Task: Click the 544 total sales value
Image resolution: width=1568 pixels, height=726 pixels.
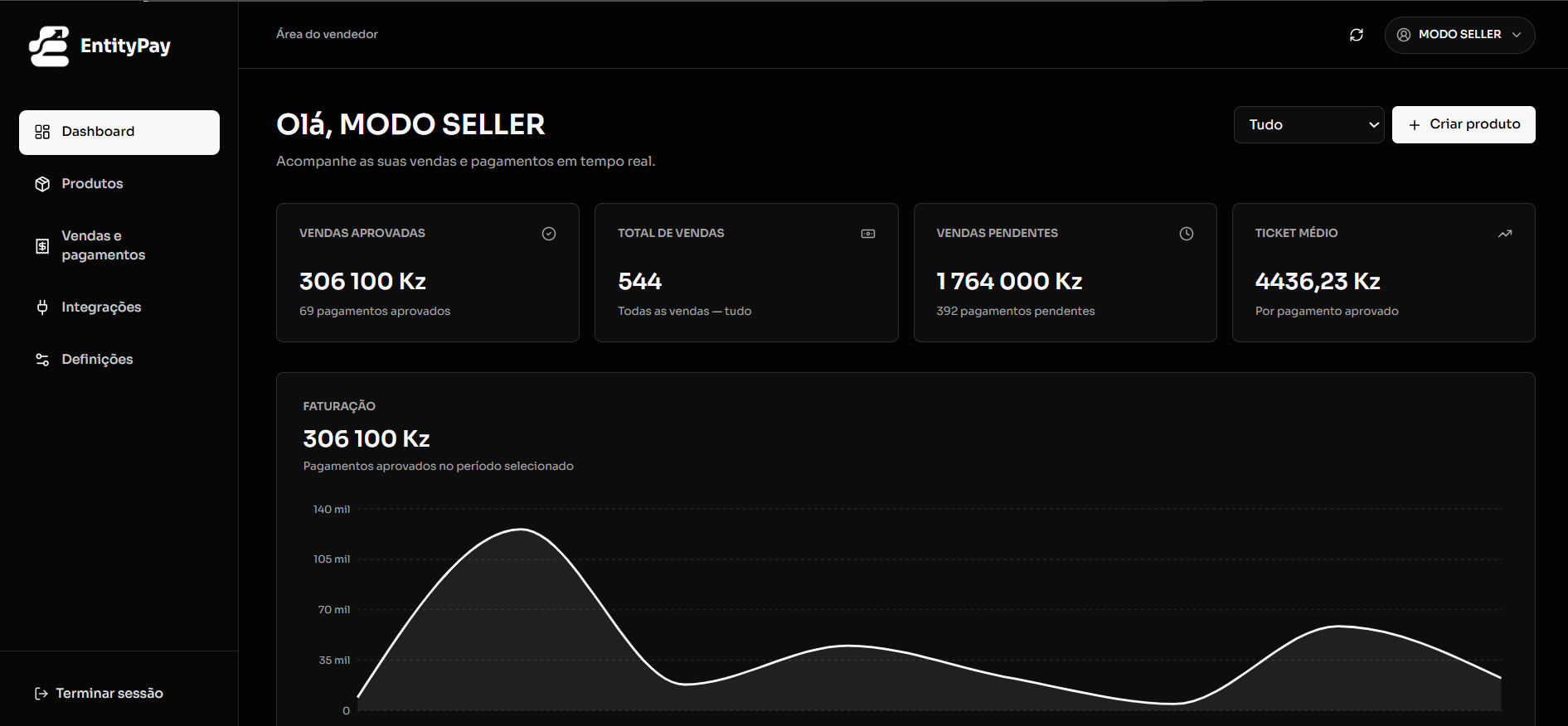Action: (x=639, y=282)
